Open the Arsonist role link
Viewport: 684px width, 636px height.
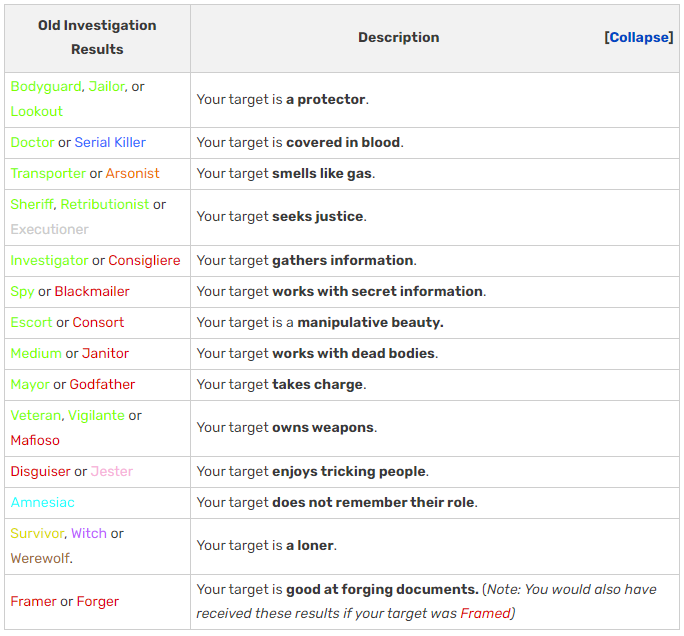133,173
